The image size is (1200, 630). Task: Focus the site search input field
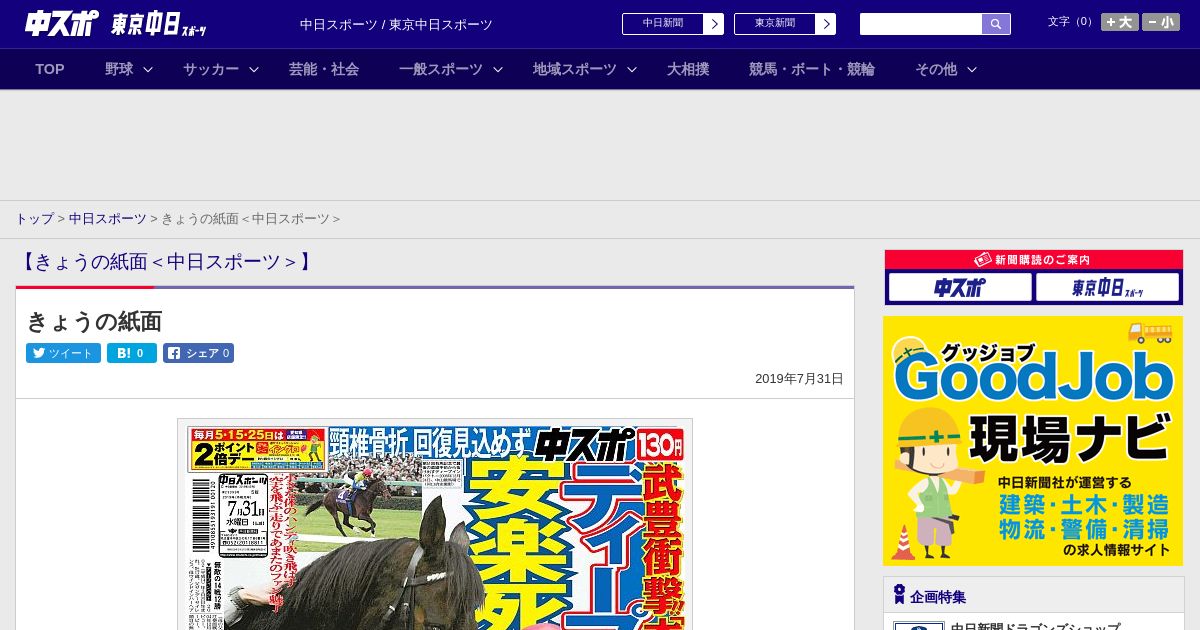[921, 24]
